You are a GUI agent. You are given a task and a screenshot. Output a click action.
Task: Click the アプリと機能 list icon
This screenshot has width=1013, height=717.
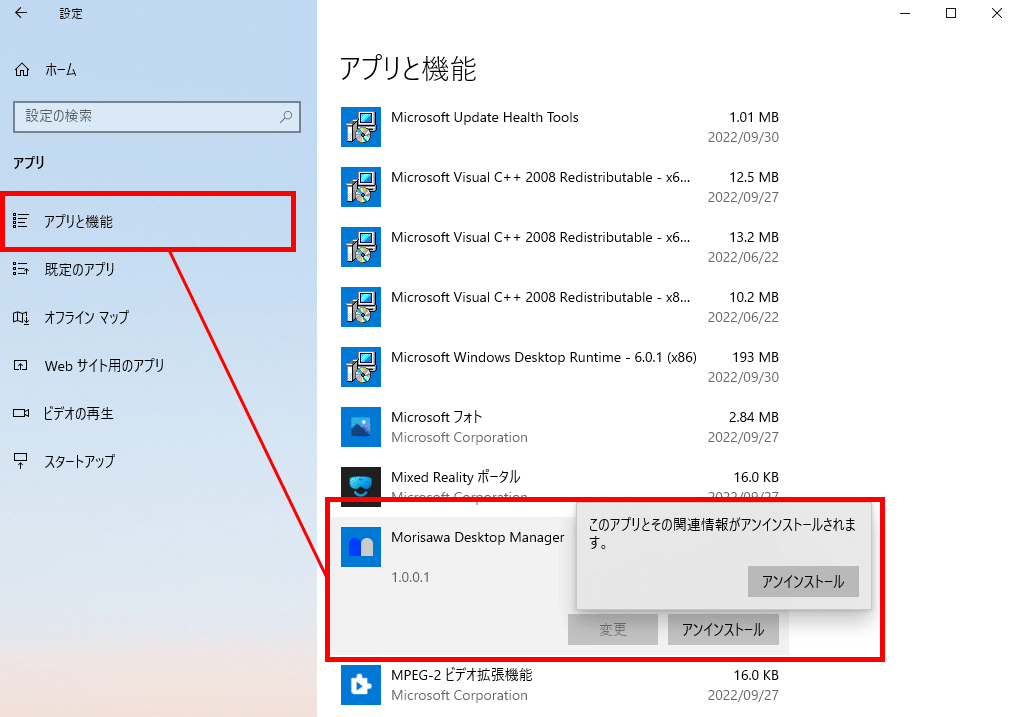pyautogui.click(x=21, y=221)
